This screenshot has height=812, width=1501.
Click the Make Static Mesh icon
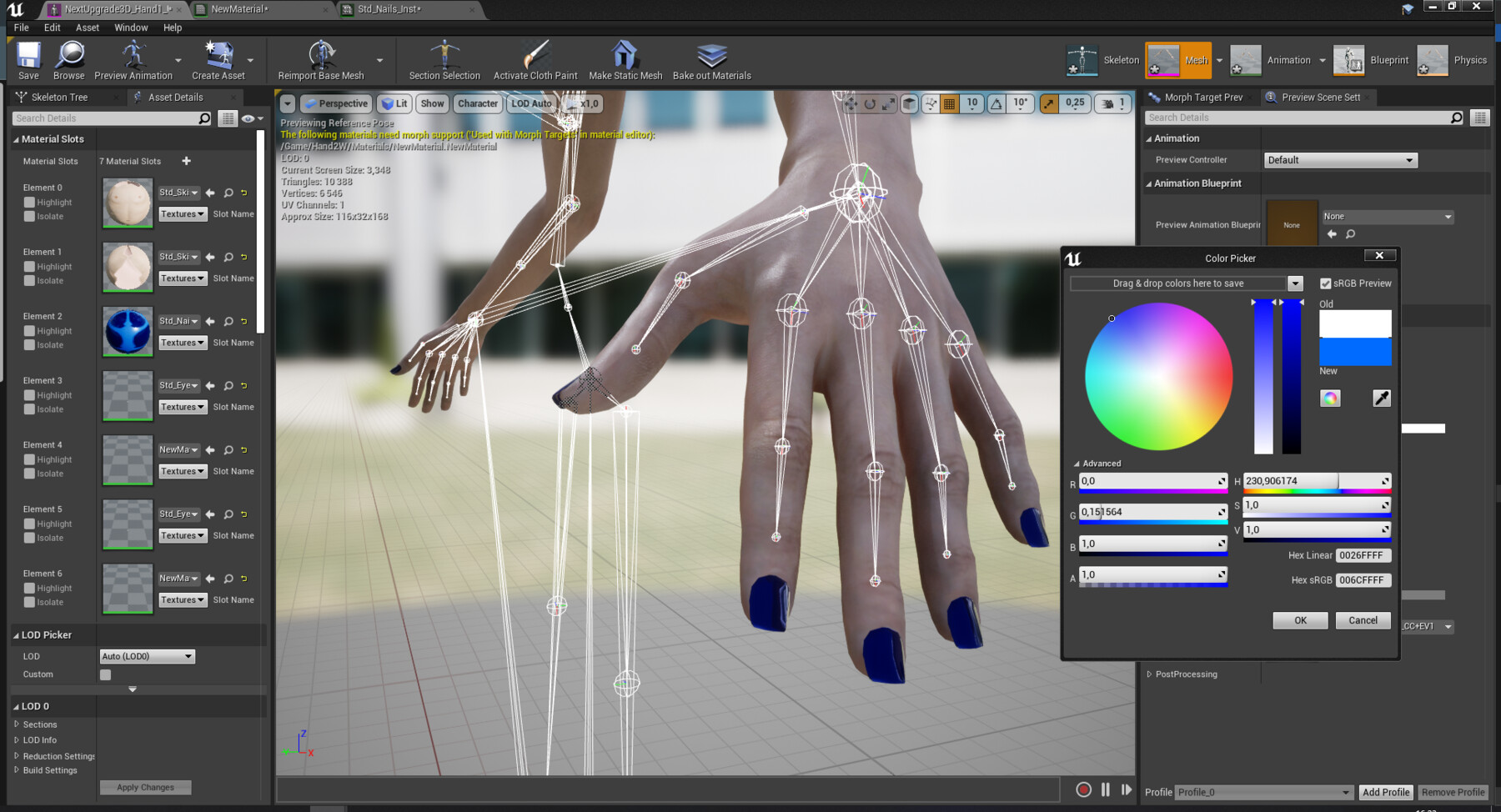(x=624, y=54)
